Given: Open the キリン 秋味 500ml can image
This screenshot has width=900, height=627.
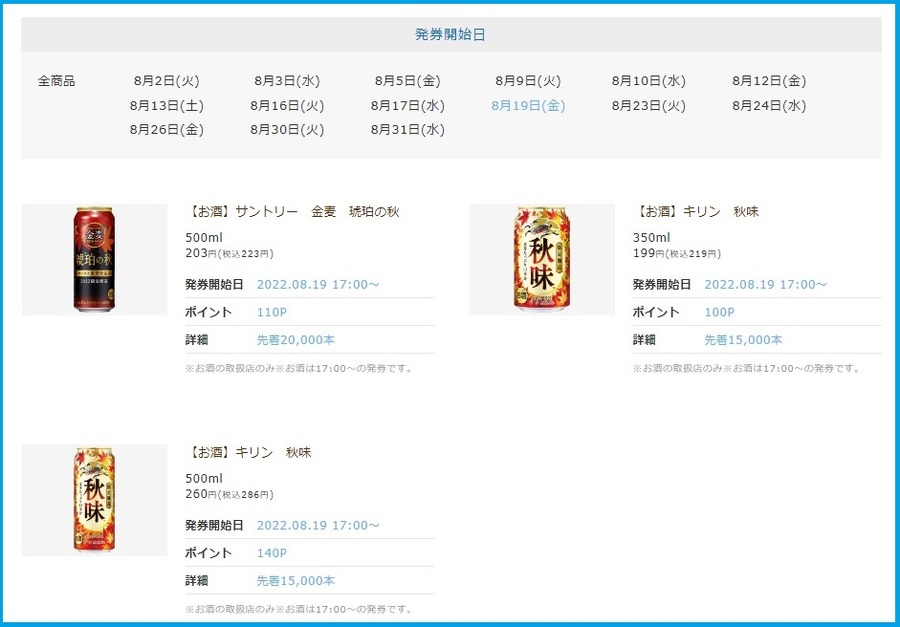Looking at the screenshot, I should coord(94,500).
